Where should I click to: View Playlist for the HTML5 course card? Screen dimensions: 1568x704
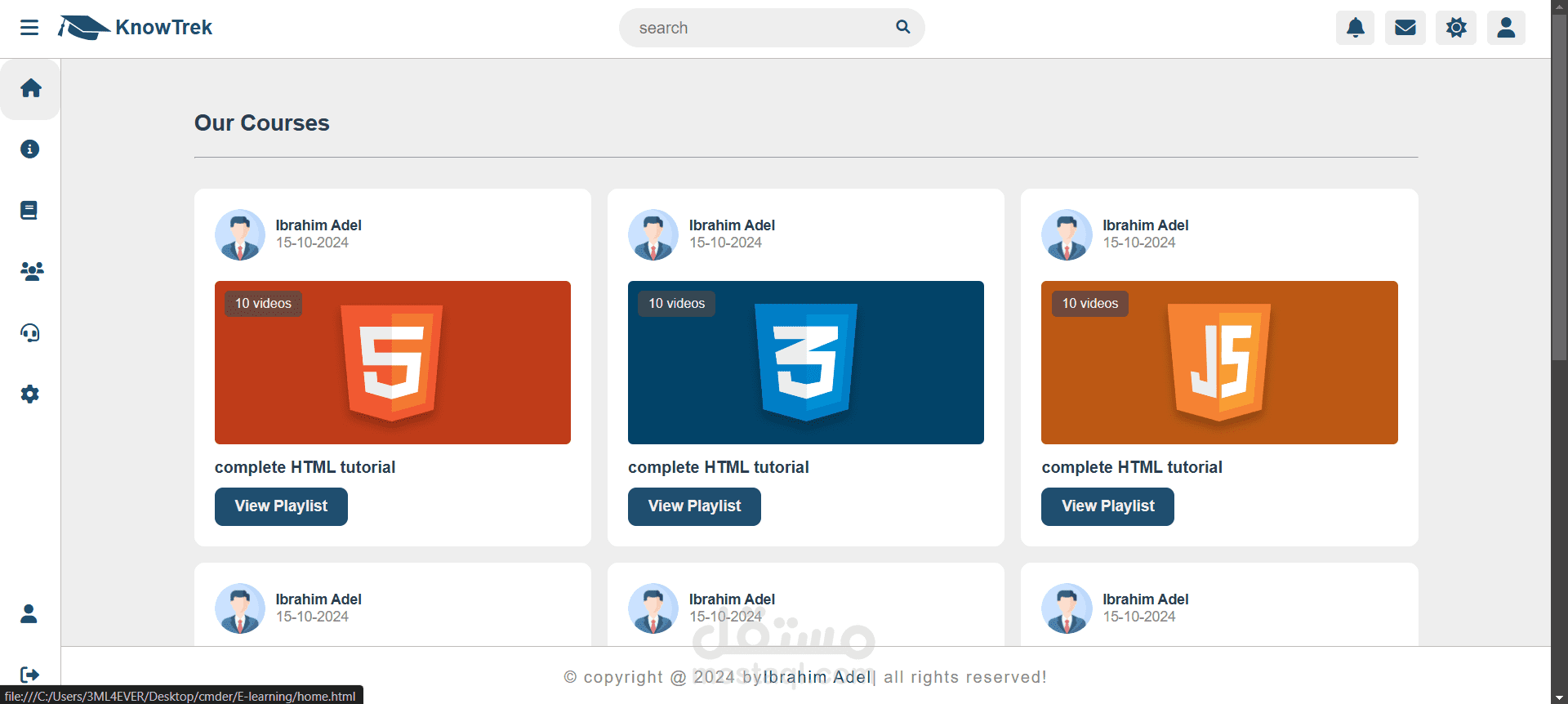281,506
